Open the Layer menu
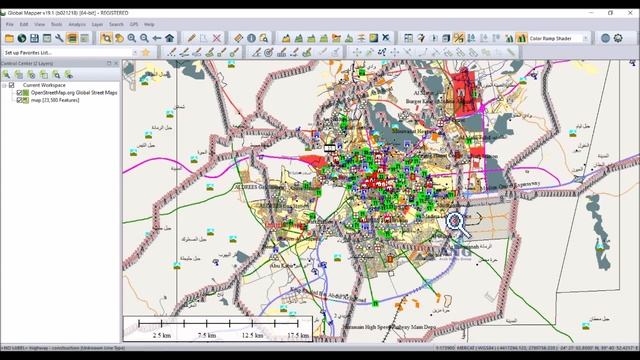Screen dimensions: 640x360 click(97, 24)
